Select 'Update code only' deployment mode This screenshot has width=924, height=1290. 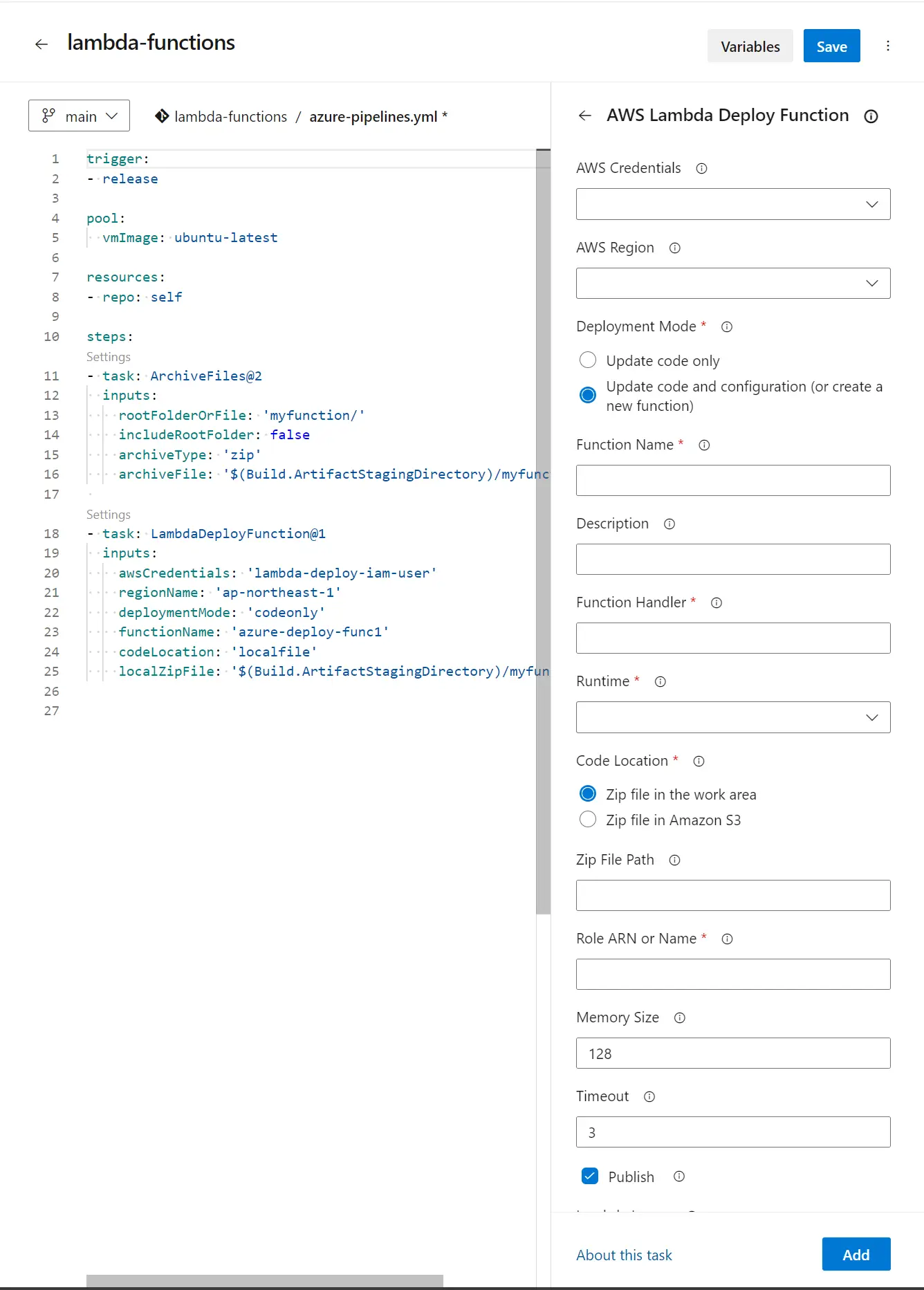pos(588,360)
